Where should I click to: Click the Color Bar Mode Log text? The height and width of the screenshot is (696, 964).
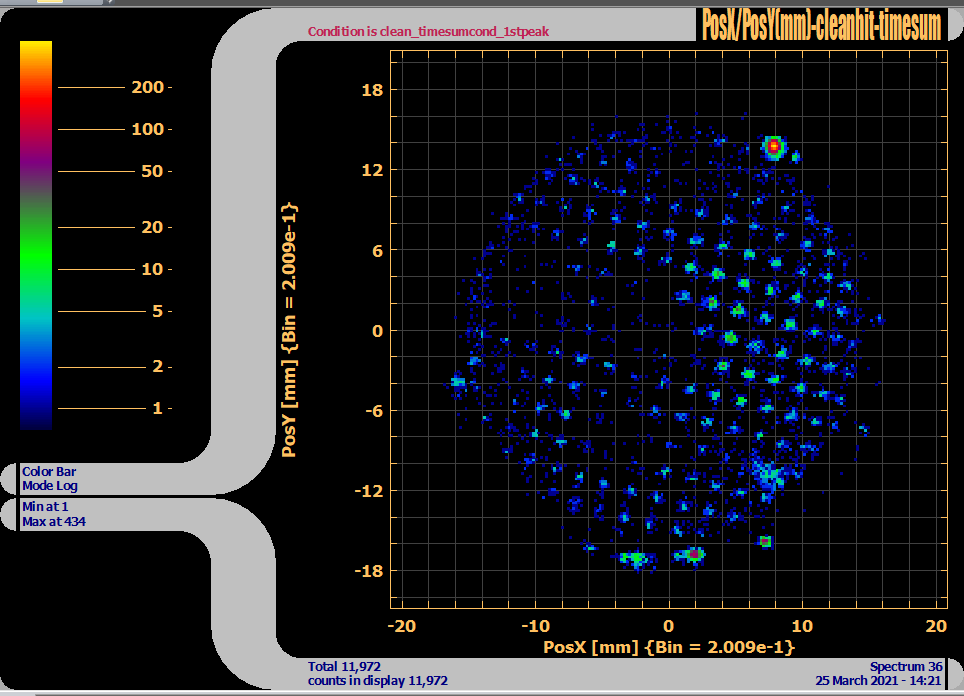click(50, 479)
